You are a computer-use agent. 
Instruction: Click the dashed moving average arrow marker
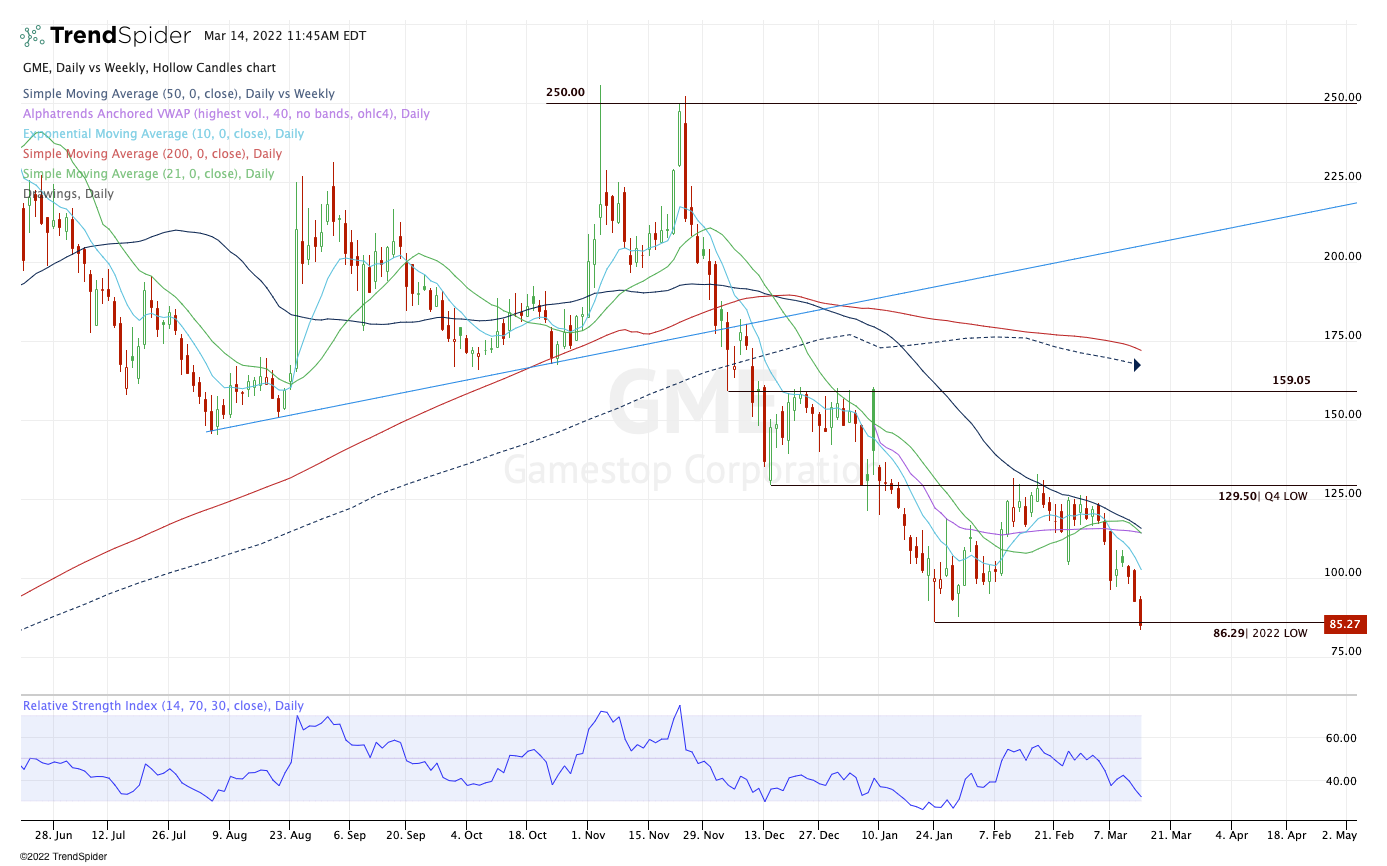[x=1137, y=365]
